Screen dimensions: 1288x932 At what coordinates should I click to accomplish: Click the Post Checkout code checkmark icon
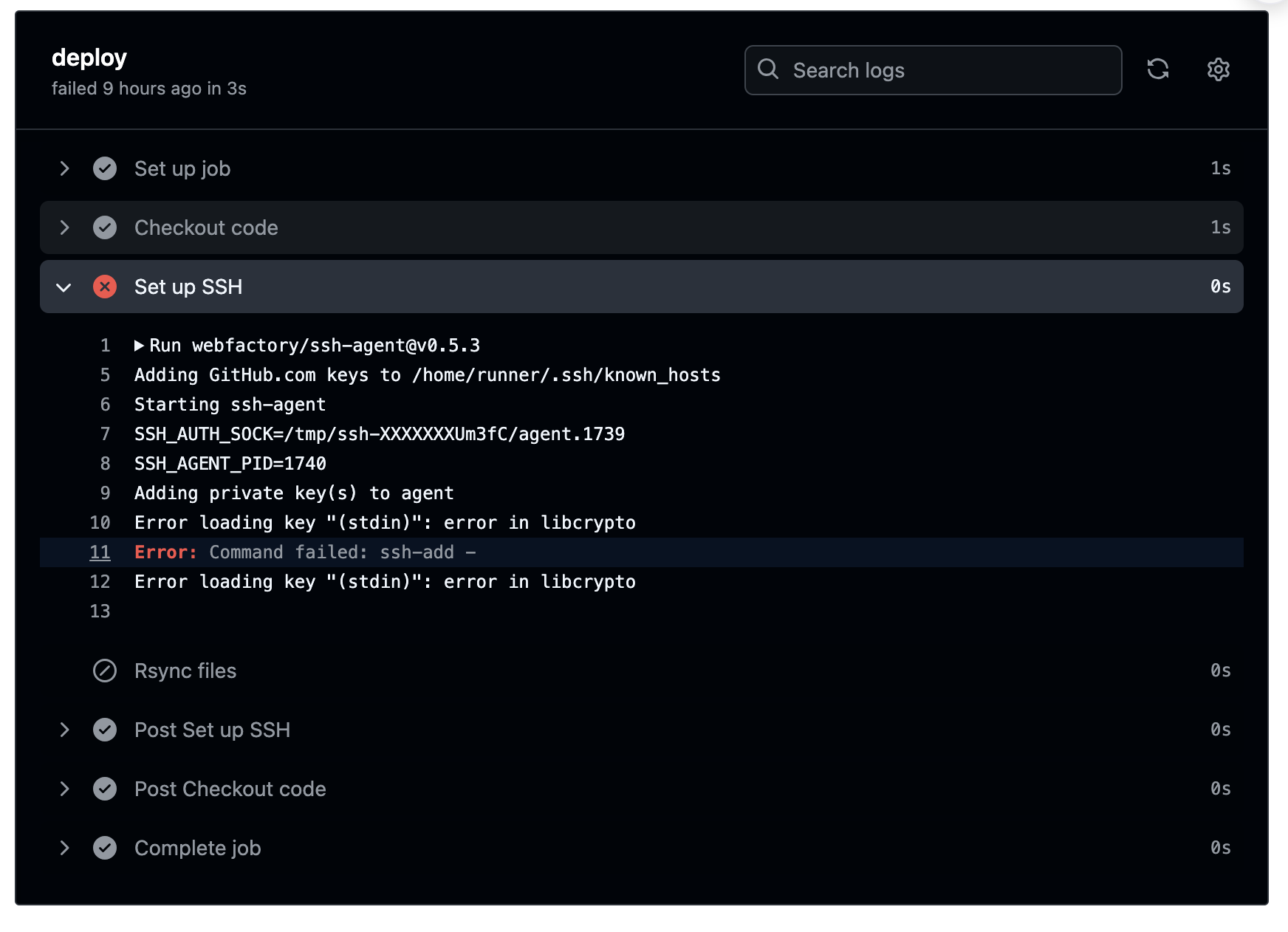[x=105, y=789]
